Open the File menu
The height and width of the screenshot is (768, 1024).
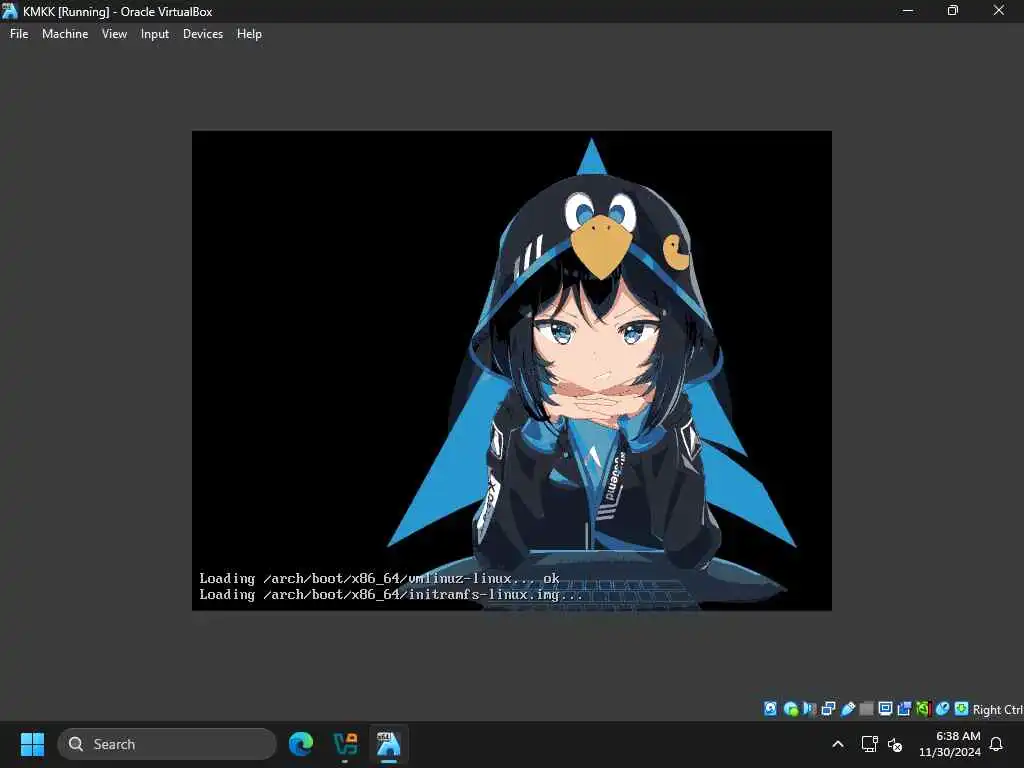(19, 34)
